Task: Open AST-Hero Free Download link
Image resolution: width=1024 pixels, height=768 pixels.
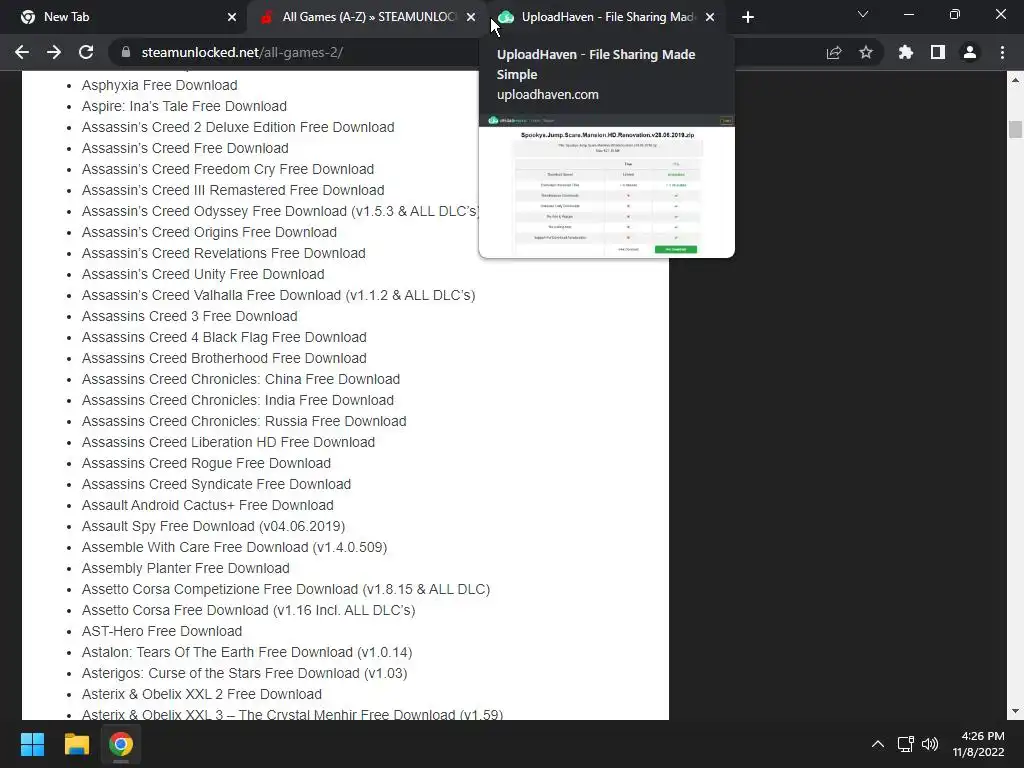Action: tap(162, 631)
